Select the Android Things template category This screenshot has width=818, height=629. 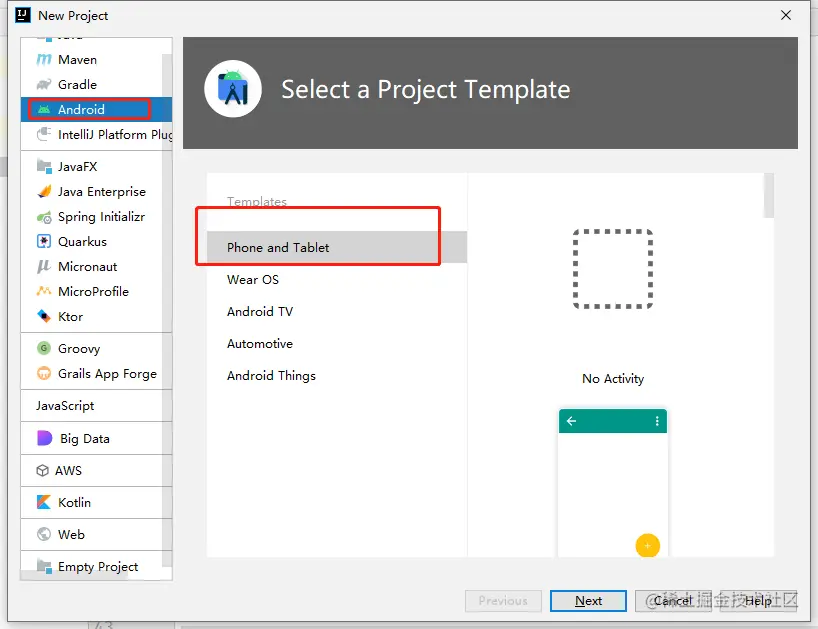click(x=336, y=376)
